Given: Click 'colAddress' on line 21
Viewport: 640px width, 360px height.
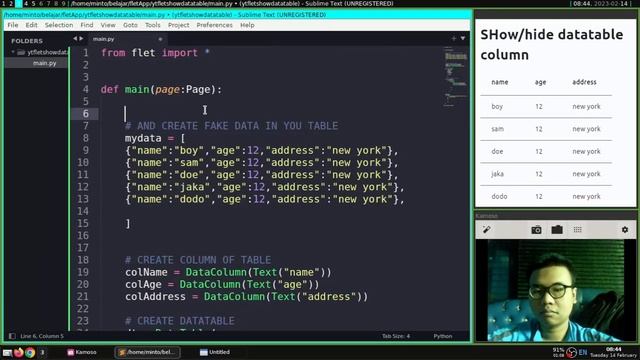Looking at the screenshot, I should coord(155,297).
